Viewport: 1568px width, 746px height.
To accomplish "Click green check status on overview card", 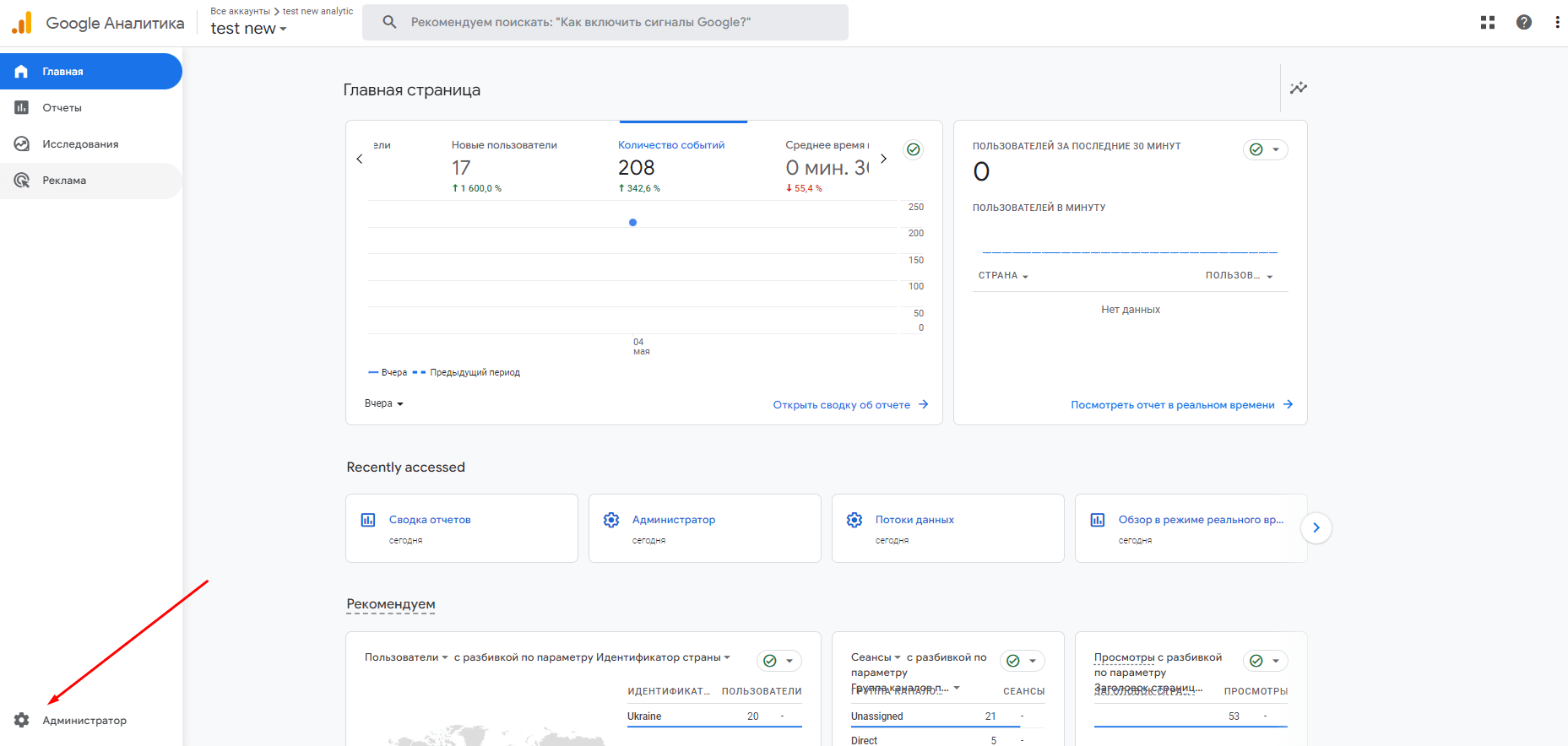I will point(913,149).
